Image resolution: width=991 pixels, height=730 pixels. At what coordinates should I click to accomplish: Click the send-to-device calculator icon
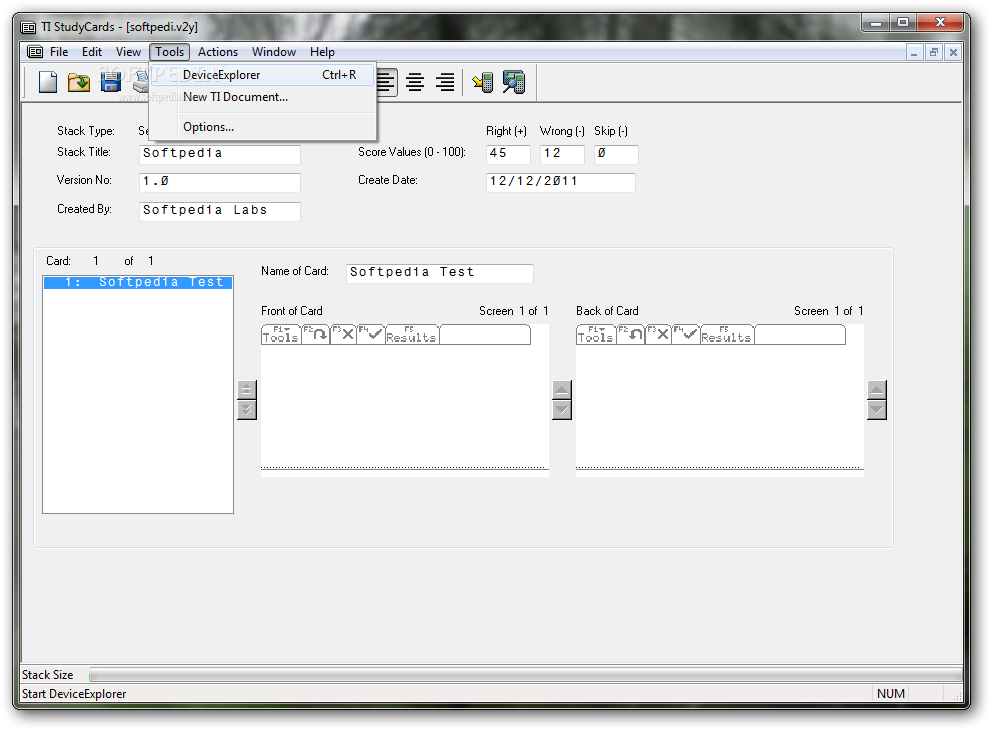point(483,82)
